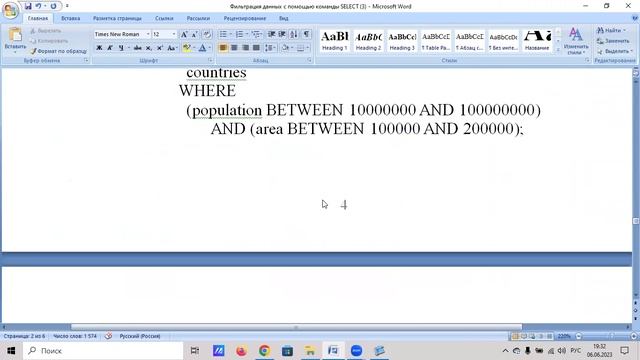The height and width of the screenshot is (360, 640).
Task: Open the line spacing dropdown
Action: (270, 48)
